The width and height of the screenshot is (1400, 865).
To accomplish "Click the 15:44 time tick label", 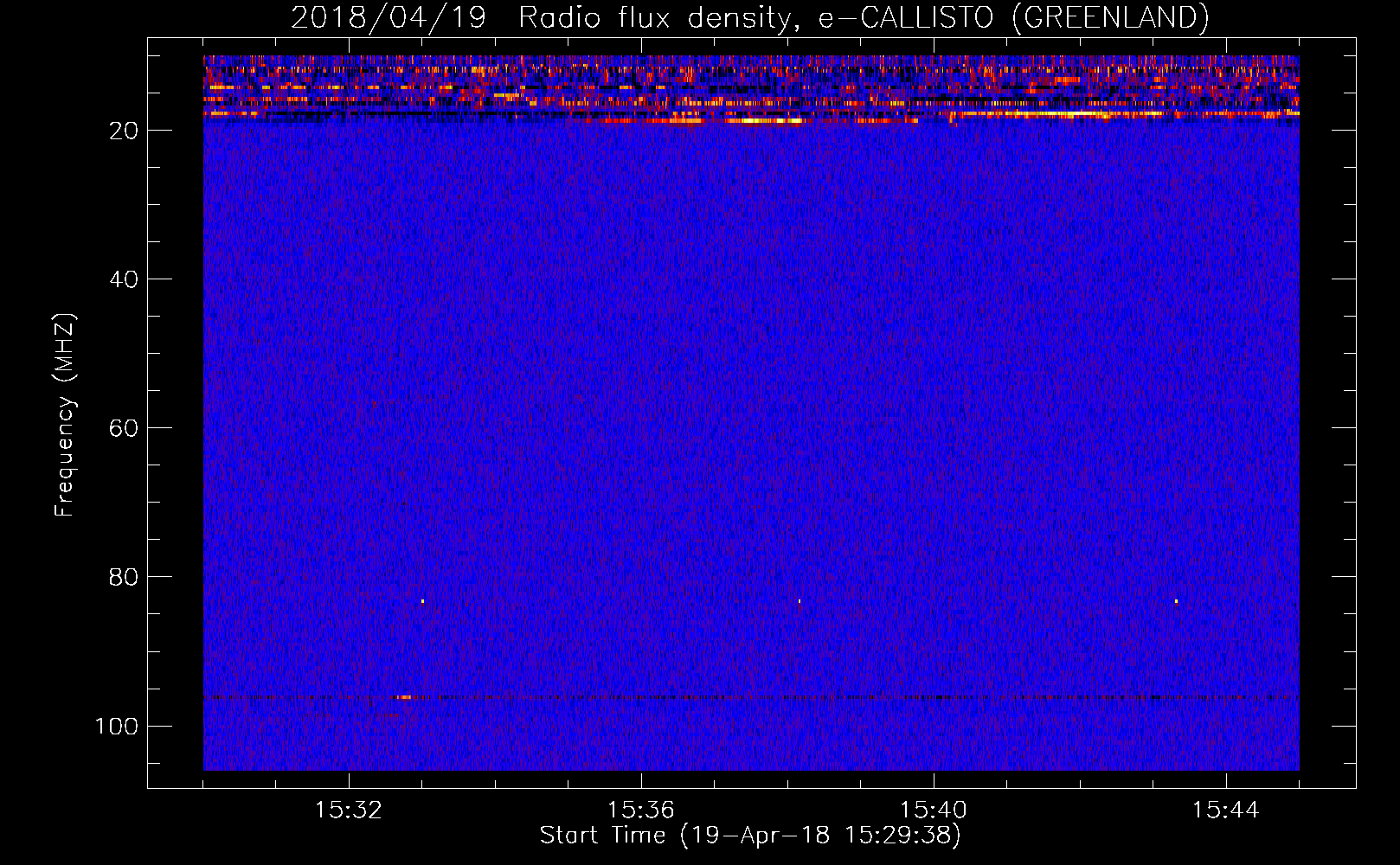I will (x=1226, y=811).
